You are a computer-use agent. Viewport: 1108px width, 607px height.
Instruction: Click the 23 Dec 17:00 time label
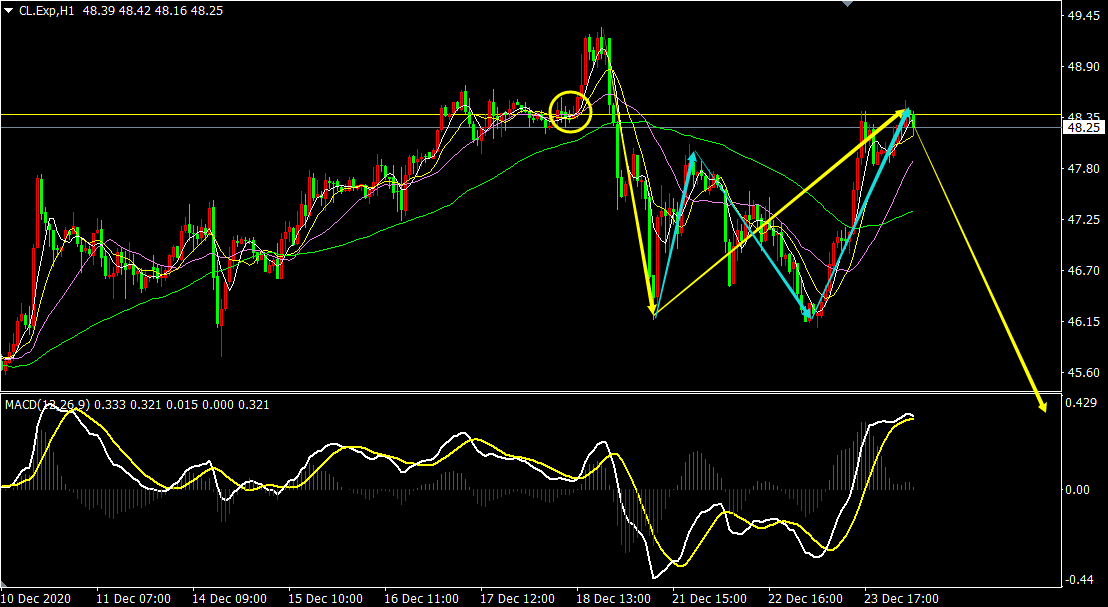pos(902,599)
